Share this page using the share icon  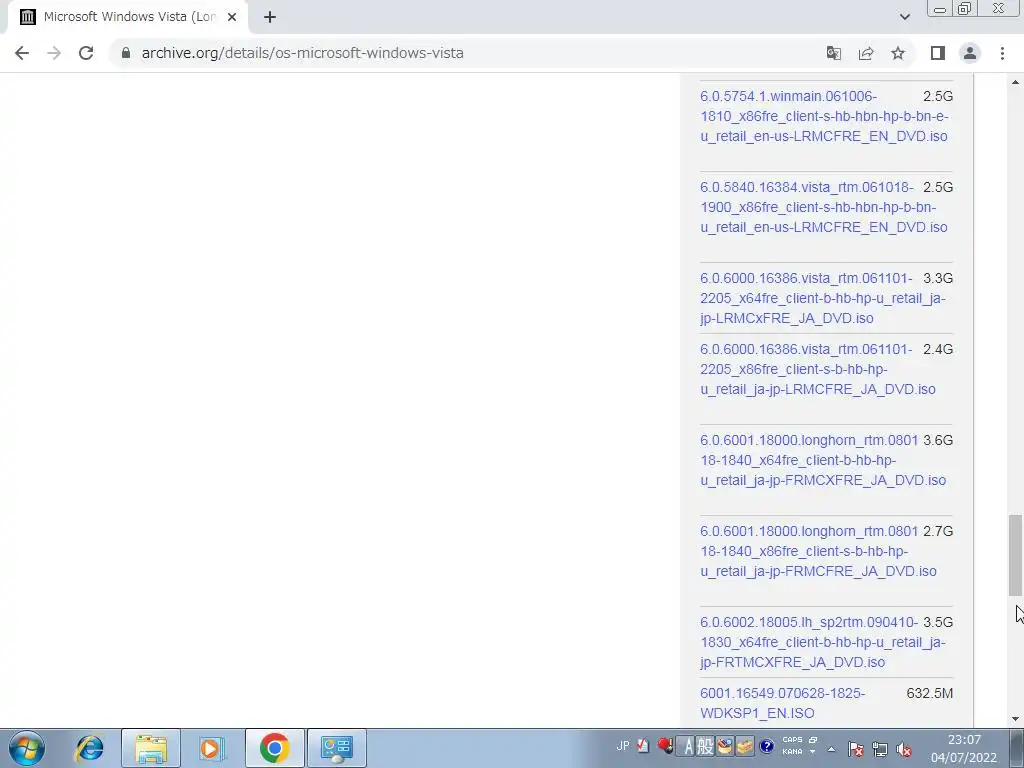(x=866, y=53)
